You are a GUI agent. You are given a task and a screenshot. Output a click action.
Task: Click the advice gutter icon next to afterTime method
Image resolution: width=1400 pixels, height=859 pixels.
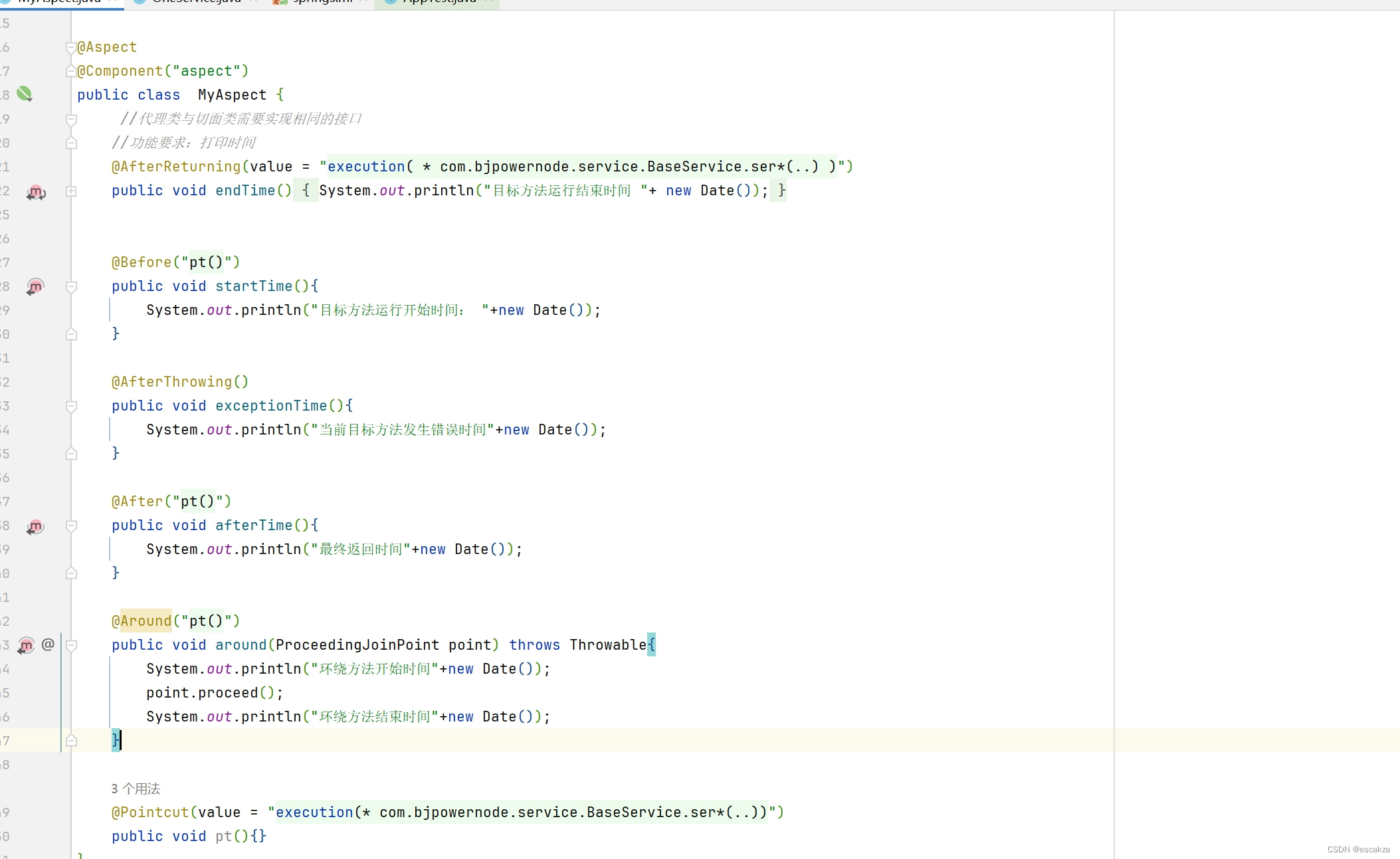(x=35, y=527)
